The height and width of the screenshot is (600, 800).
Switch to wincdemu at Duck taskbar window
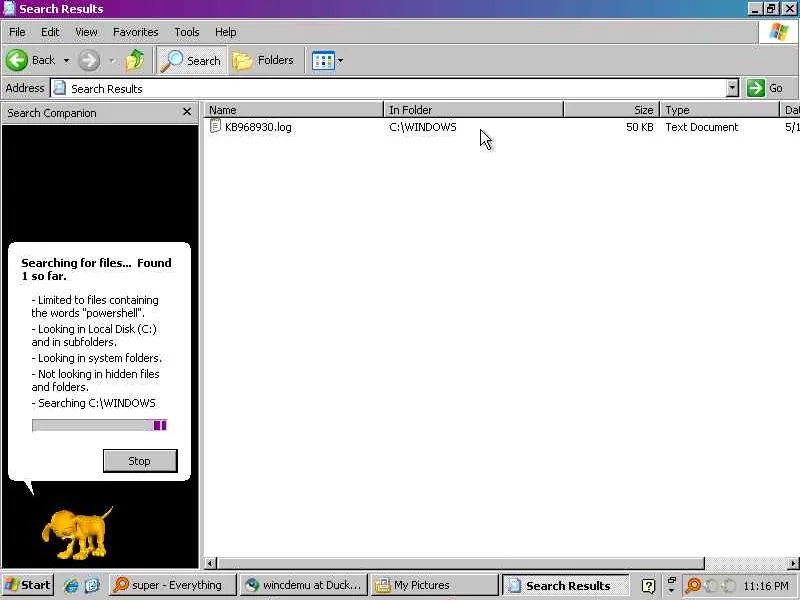[304, 585]
